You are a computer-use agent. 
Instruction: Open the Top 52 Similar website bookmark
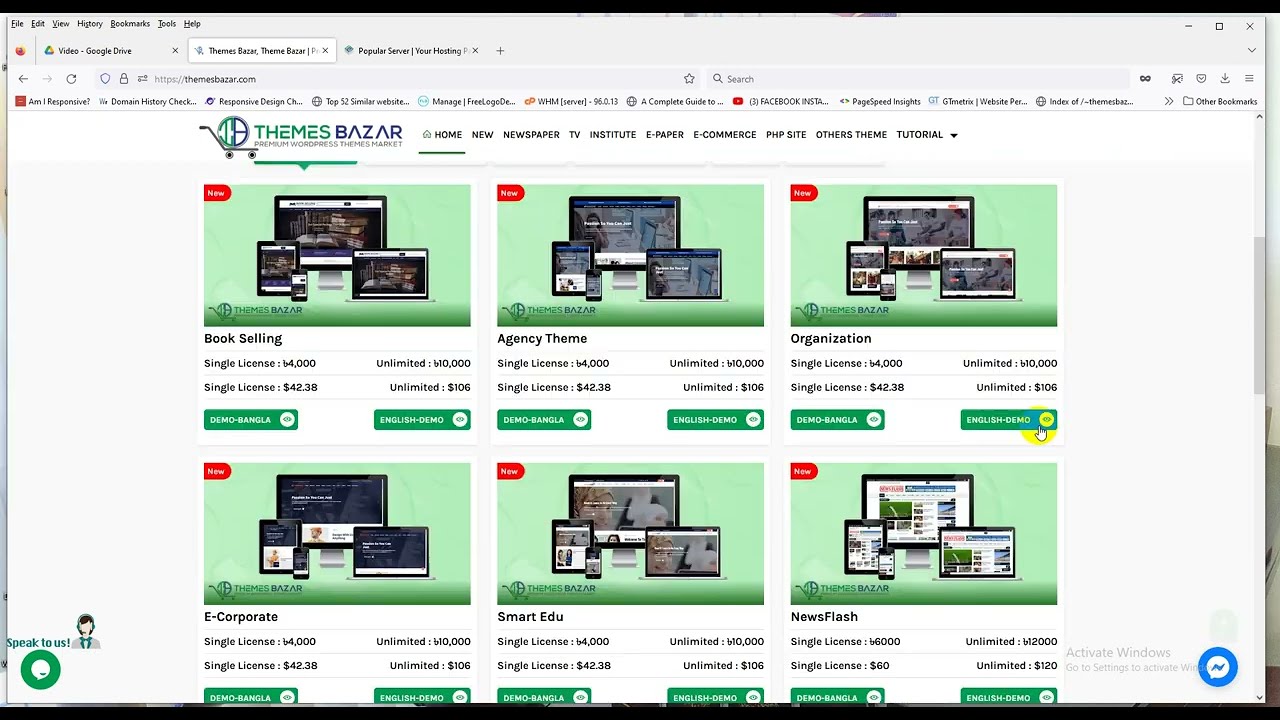pyautogui.click(x=360, y=101)
